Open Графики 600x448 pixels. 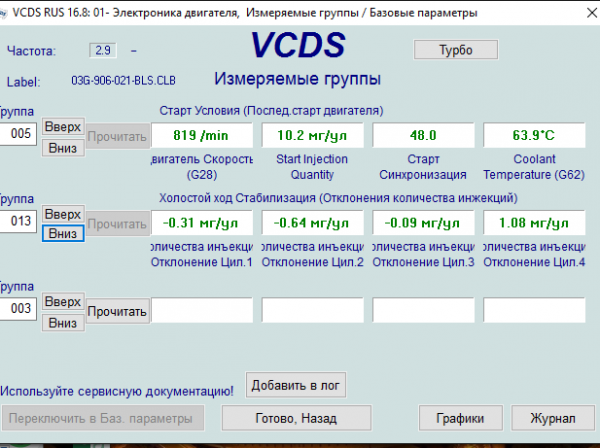point(460,417)
